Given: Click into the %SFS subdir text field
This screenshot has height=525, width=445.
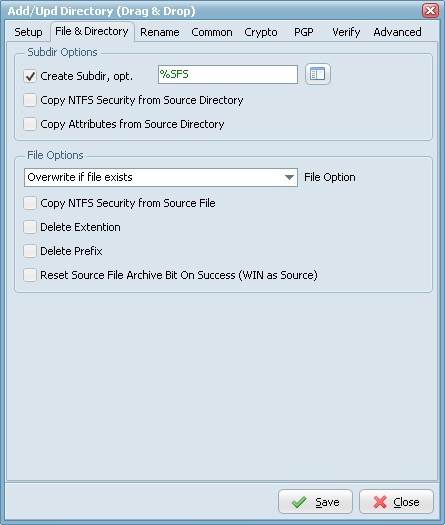Looking at the screenshot, I should click(228, 74).
